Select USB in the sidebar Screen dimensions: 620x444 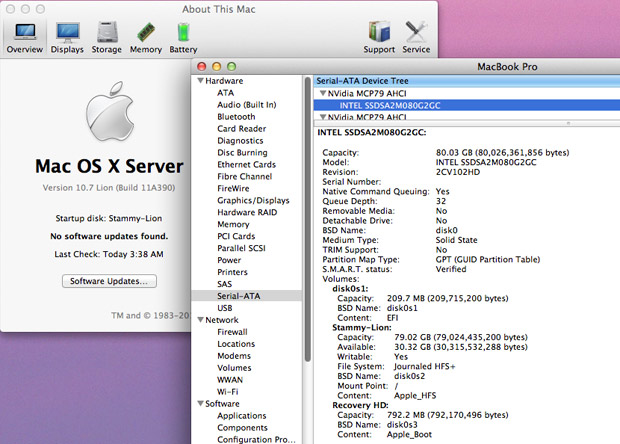[x=225, y=308]
